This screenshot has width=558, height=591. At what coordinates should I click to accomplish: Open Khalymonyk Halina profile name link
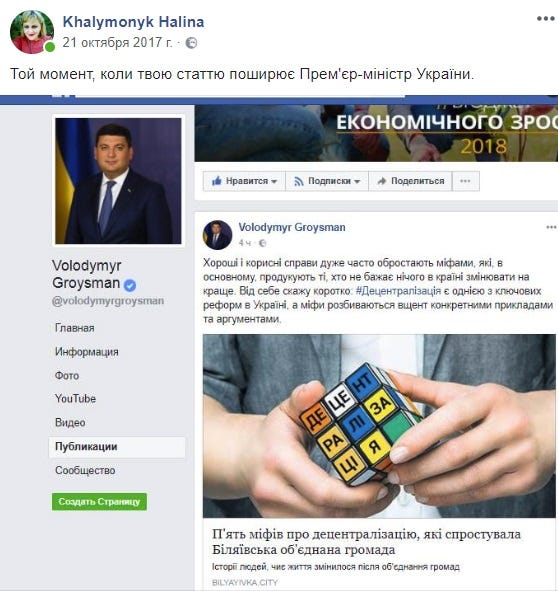click(133, 22)
